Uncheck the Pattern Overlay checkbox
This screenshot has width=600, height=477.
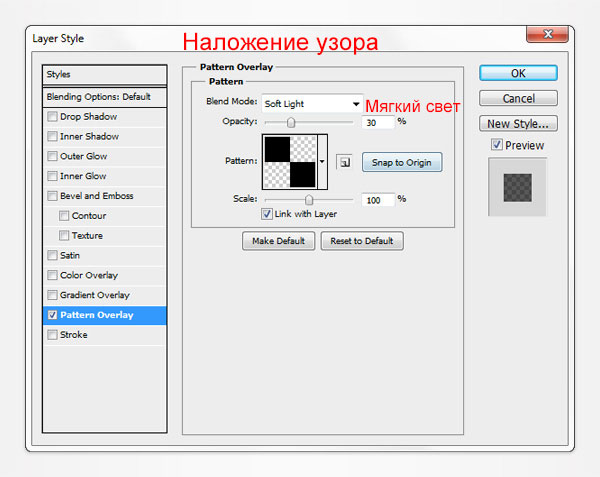(x=52, y=315)
